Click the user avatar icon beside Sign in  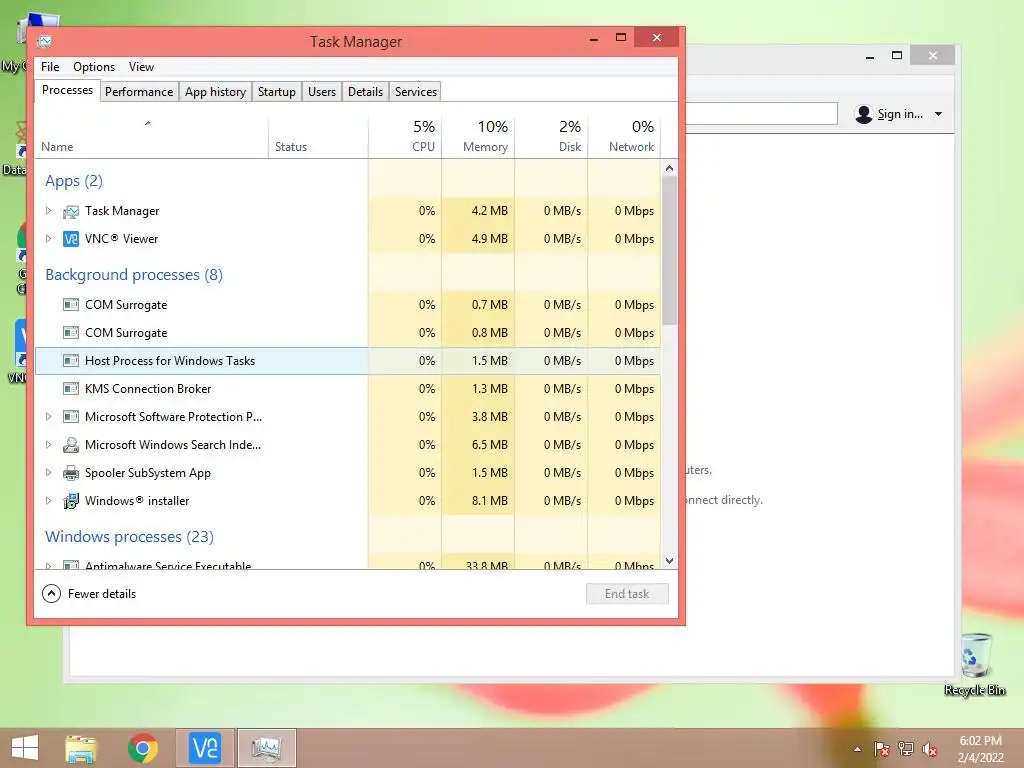pos(863,114)
